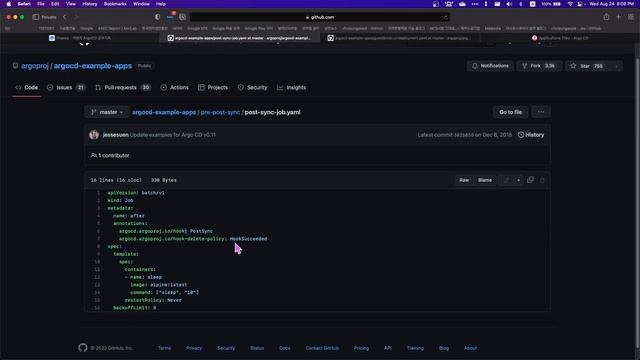
Task: Focus the github.com address bar
Action: coord(320,17)
